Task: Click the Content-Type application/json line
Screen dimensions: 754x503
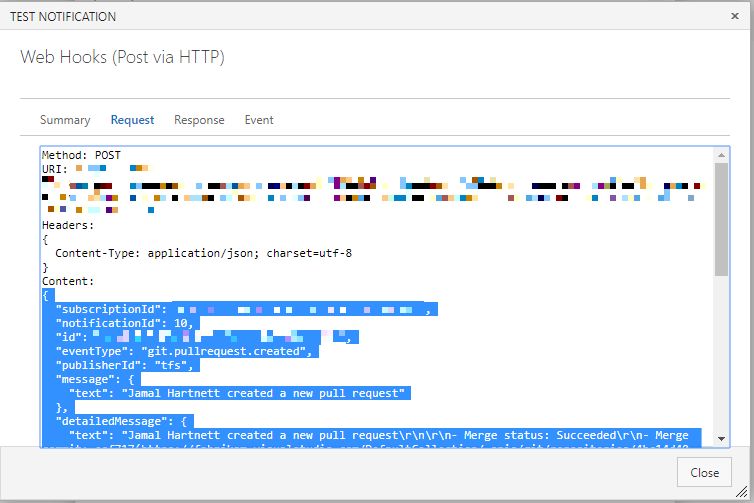Action: click(x=203, y=253)
